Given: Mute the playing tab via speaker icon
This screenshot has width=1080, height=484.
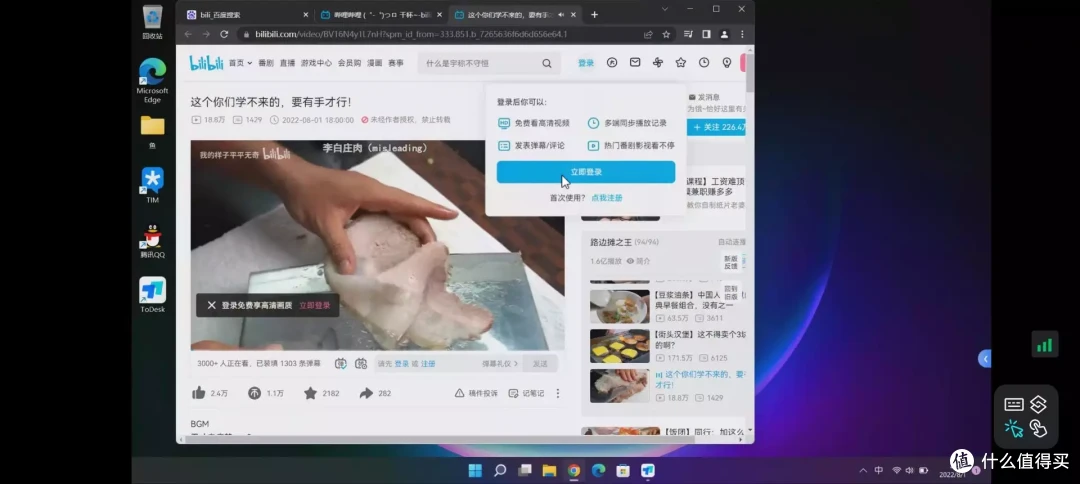Looking at the screenshot, I should (x=561, y=14).
